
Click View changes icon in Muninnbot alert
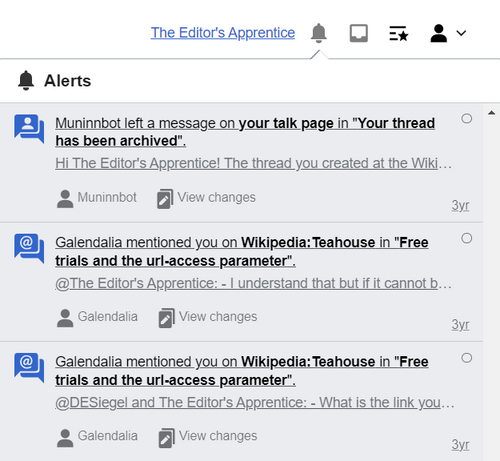tap(165, 199)
